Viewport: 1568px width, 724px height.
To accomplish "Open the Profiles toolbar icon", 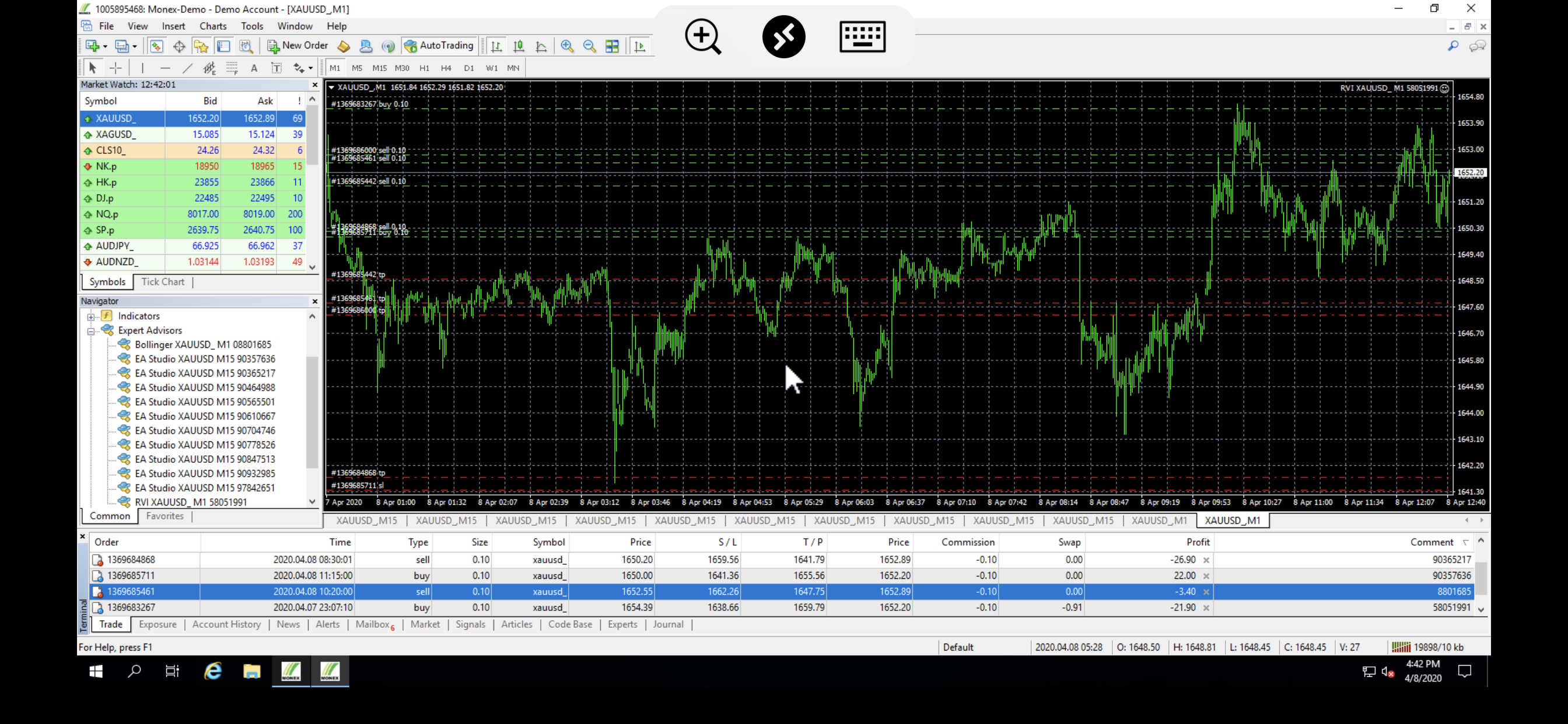I will [123, 45].
